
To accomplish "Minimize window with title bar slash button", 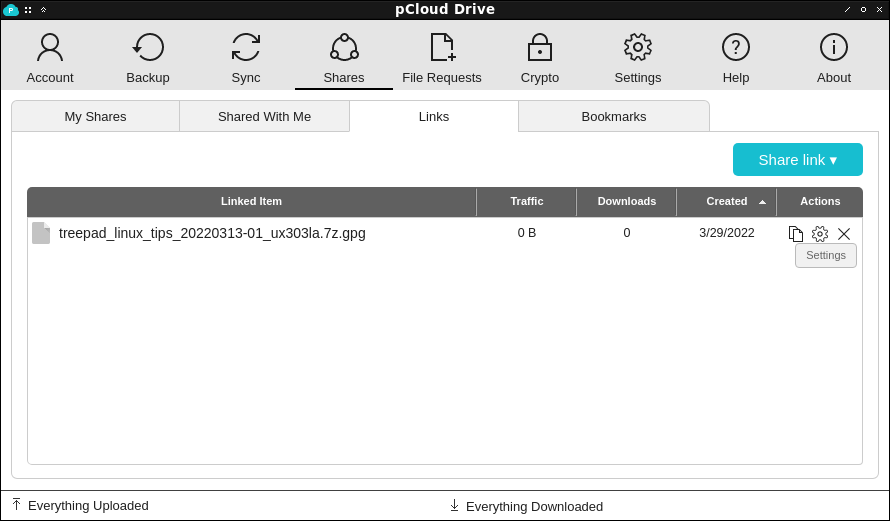I will tap(847, 10).
